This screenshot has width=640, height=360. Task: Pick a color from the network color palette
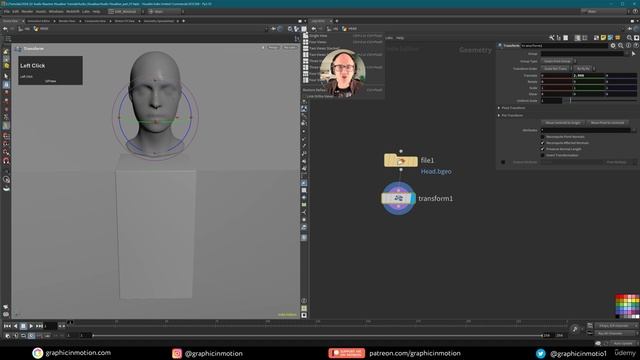tap(627, 306)
